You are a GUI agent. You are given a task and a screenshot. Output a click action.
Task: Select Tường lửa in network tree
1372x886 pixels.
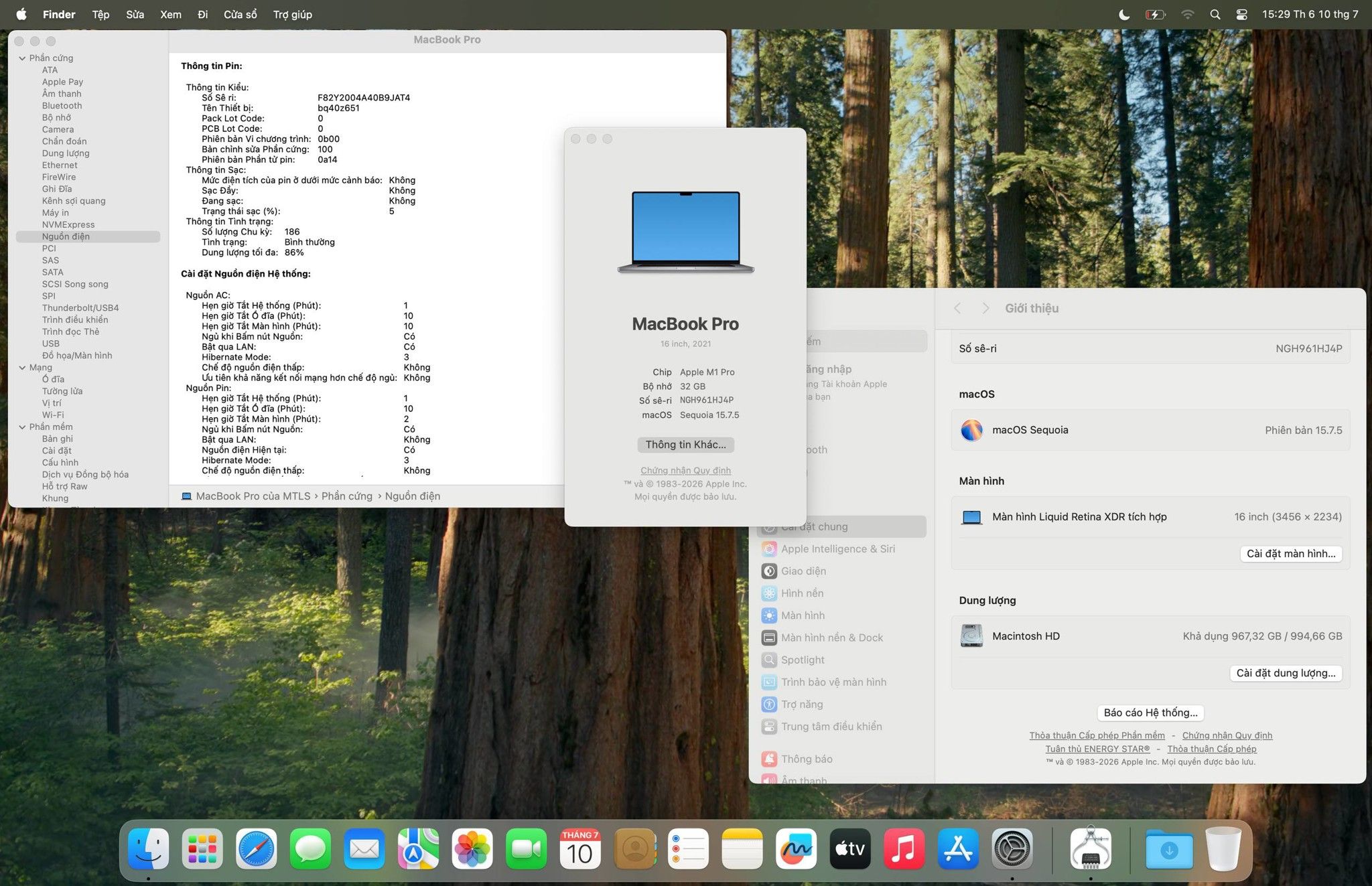tap(62, 391)
